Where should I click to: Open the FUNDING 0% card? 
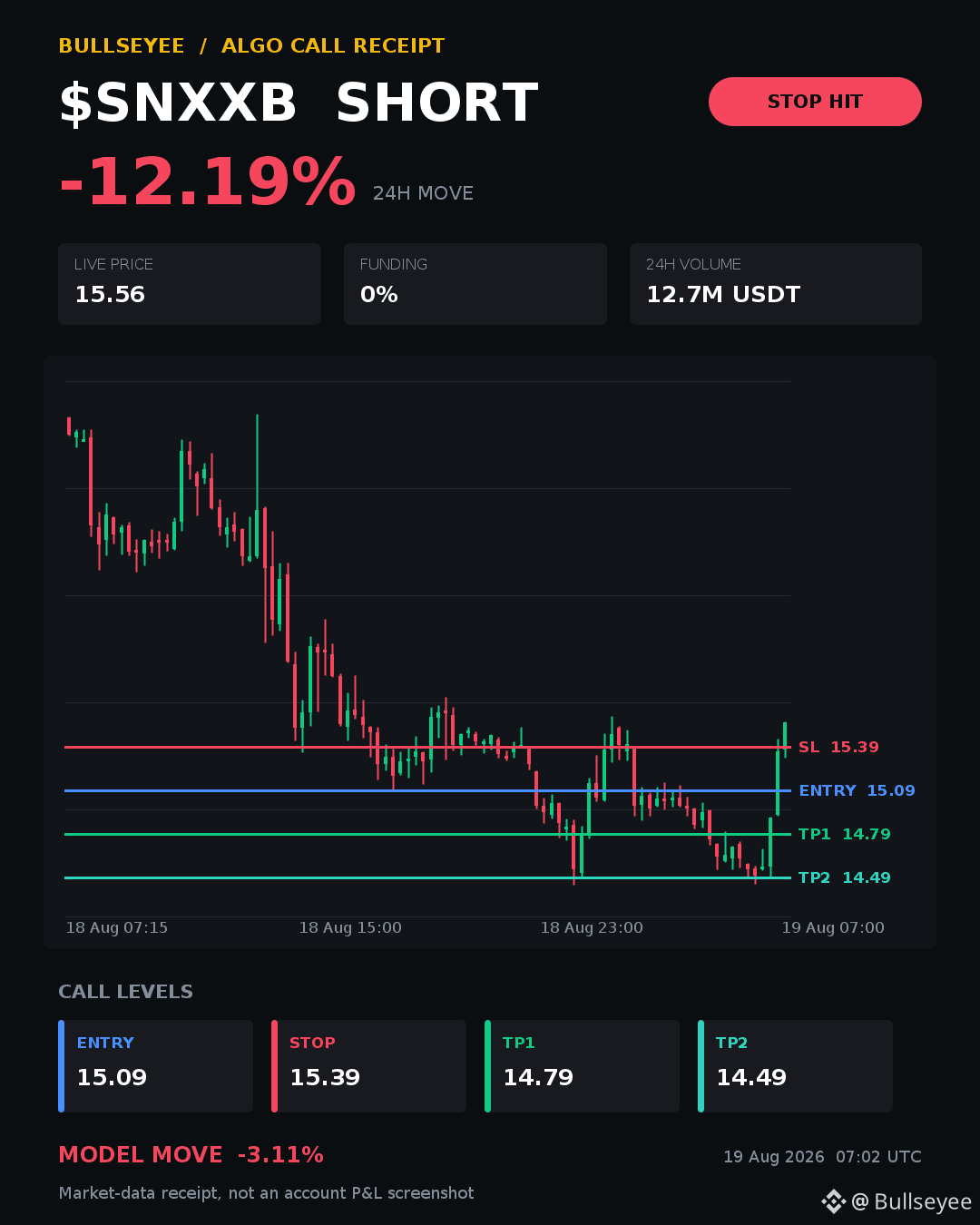click(x=475, y=284)
